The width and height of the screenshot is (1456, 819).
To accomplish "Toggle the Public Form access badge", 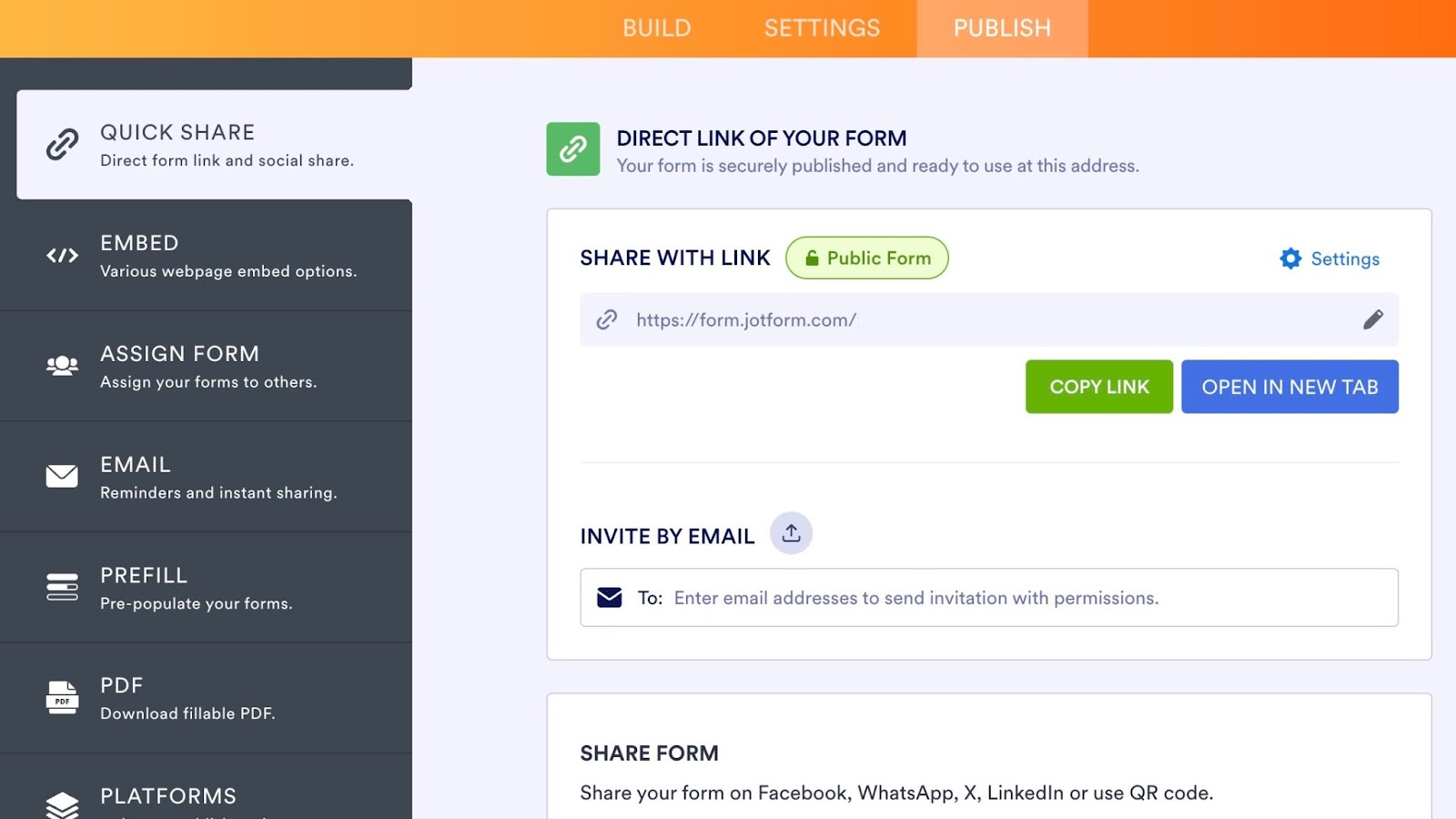I will (866, 258).
